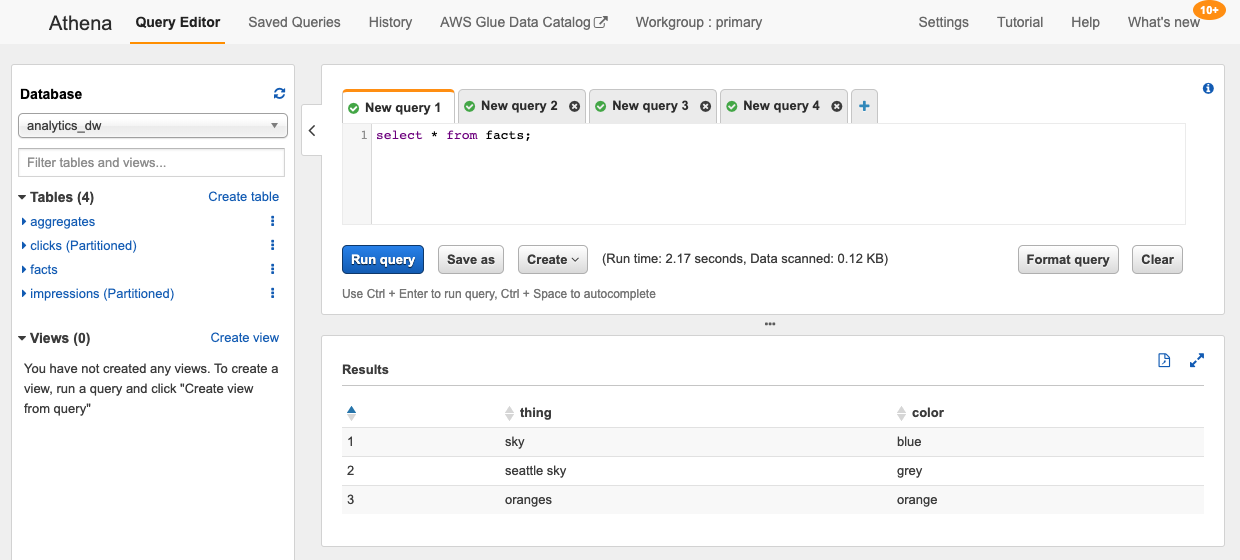Open the facts table options menu
The image size is (1240, 560).
[273, 269]
